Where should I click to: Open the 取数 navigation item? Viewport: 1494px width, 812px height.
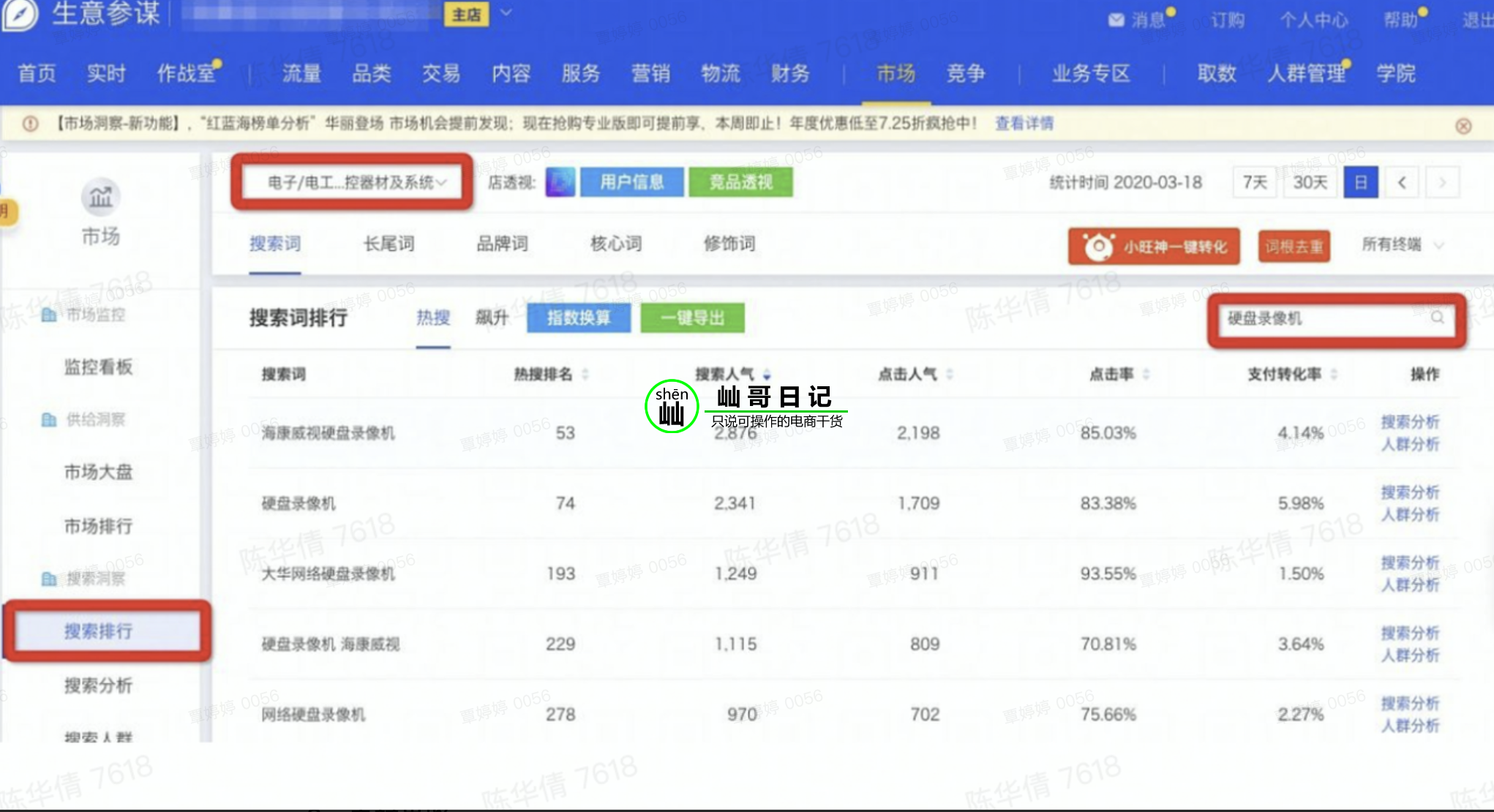pyautogui.click(x=1217, y=73)
